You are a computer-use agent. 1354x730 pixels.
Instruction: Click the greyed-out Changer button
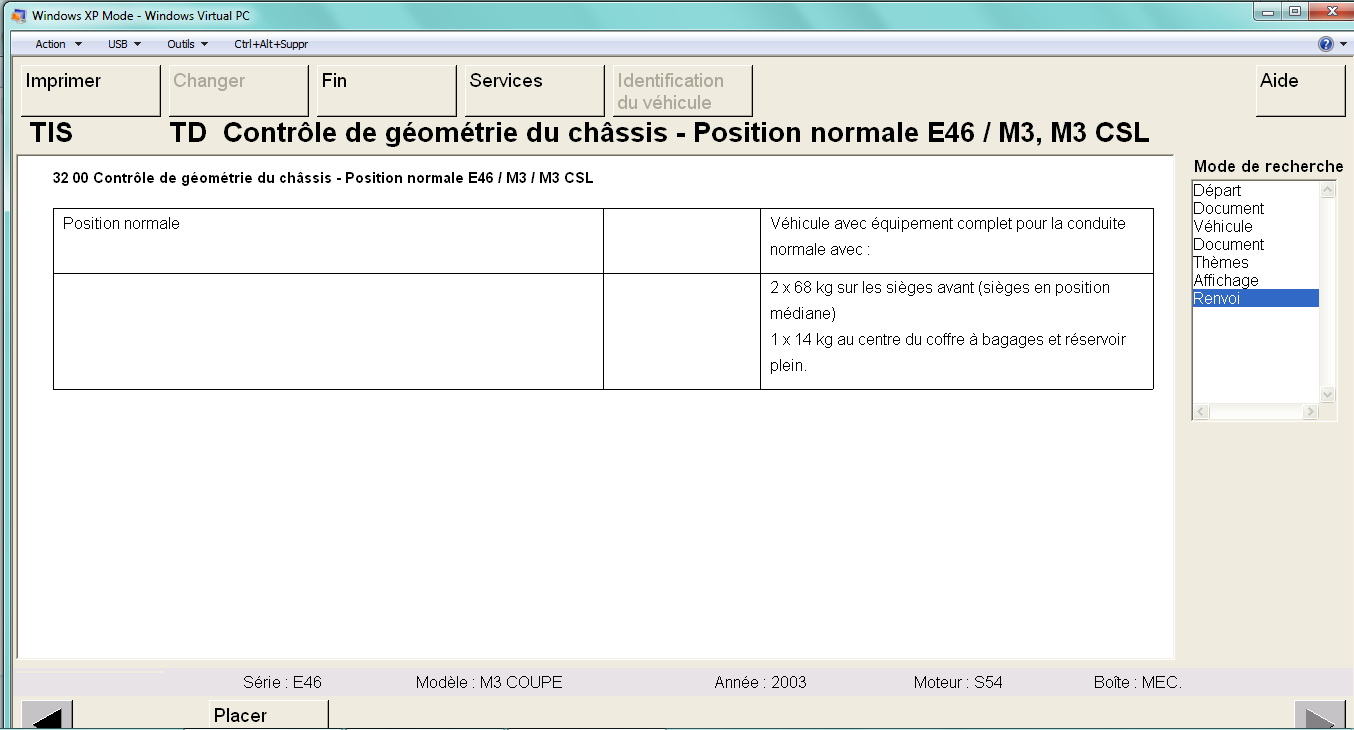pyautogui.click(x=238, y=91)
